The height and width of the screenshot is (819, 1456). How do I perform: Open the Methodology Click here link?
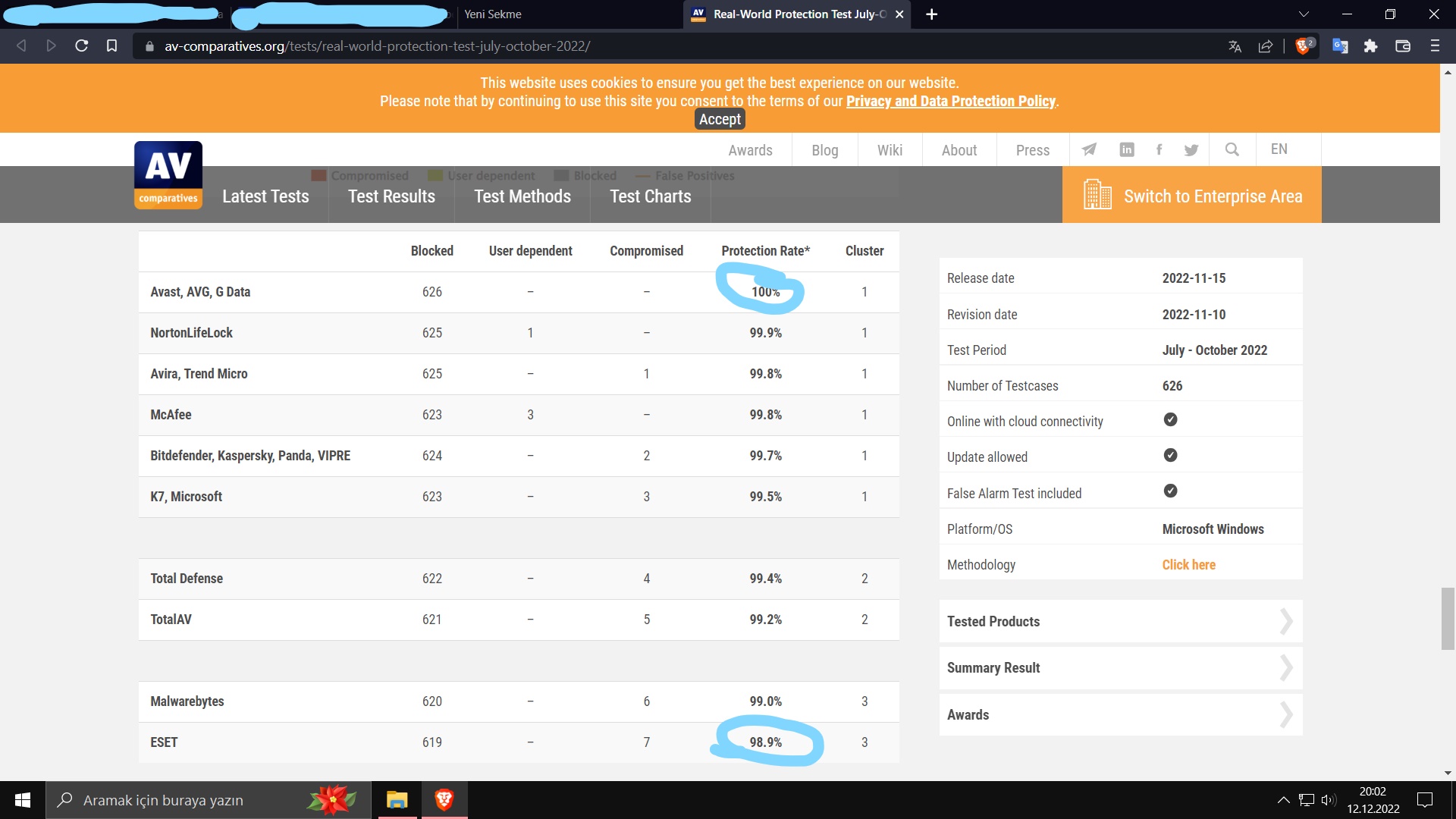click(1188, 565)
